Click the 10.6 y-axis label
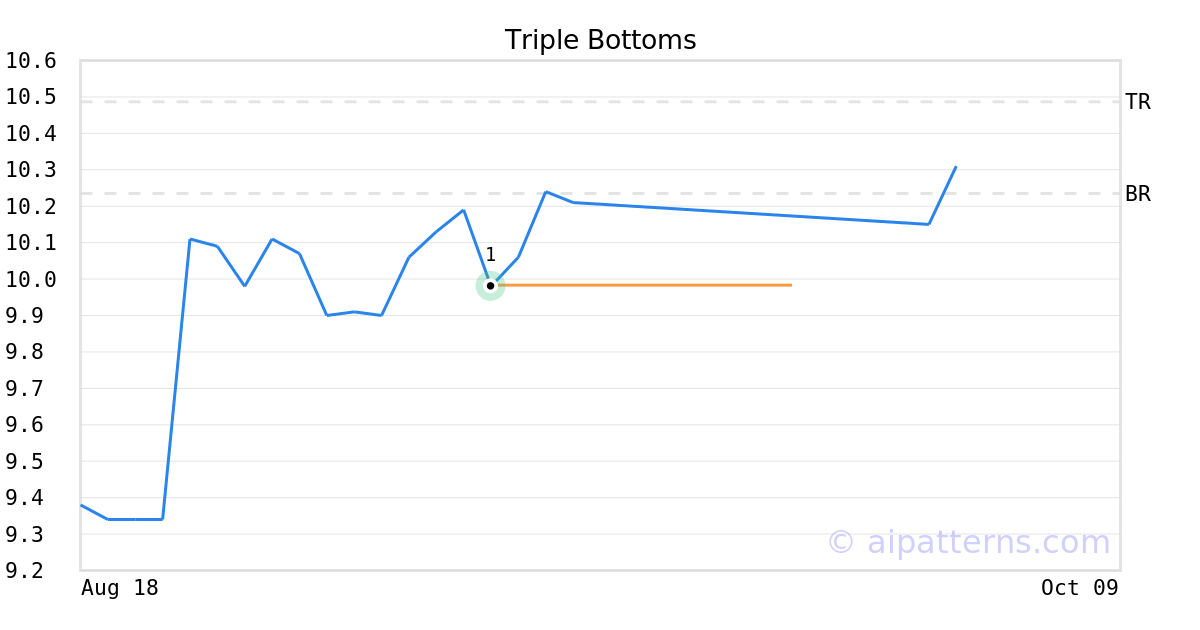Screen dimensions: 1200x630 coord(30,61)
